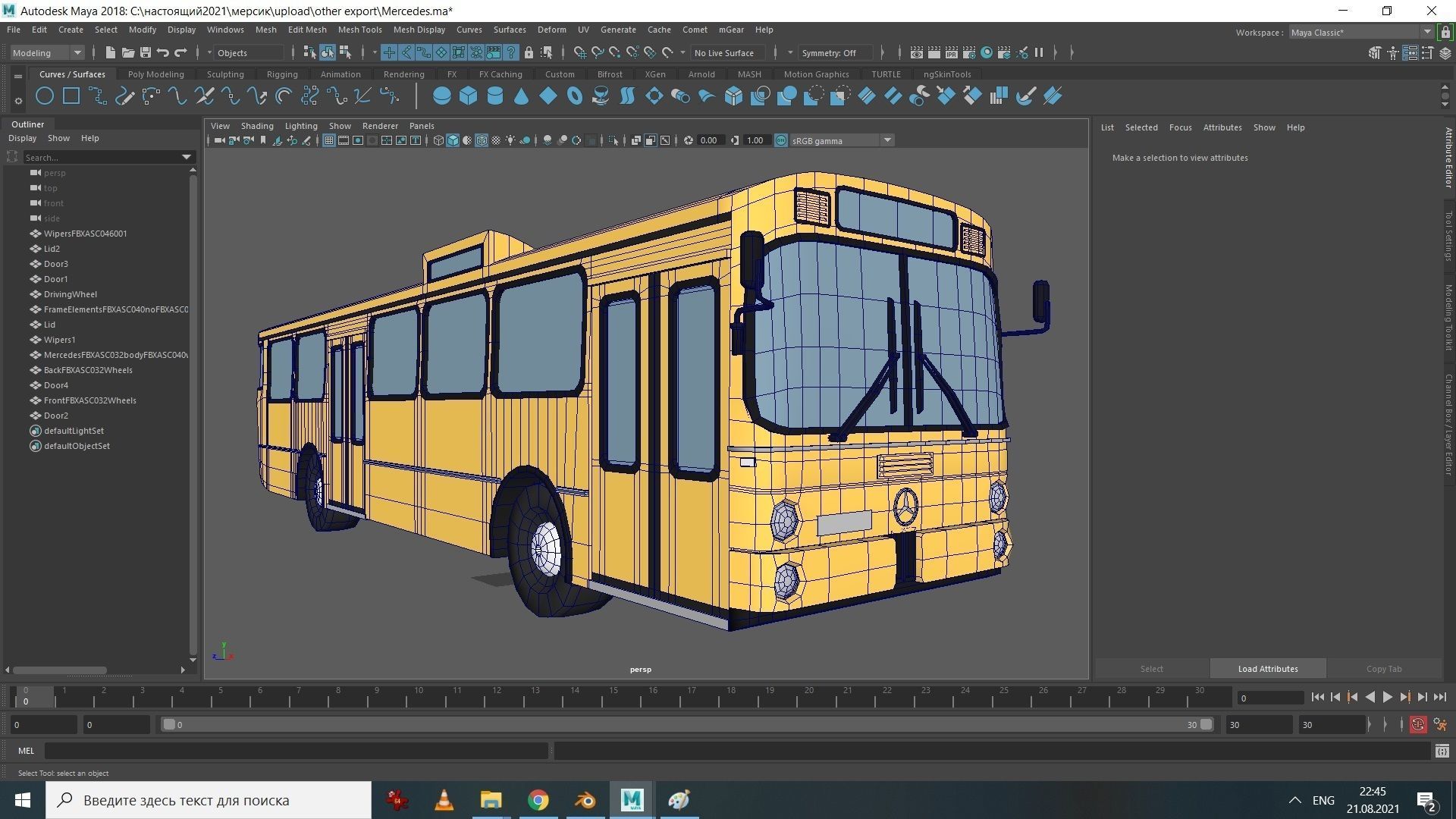Select the NURBS circle tool on shelf

[x=45, y=96]
